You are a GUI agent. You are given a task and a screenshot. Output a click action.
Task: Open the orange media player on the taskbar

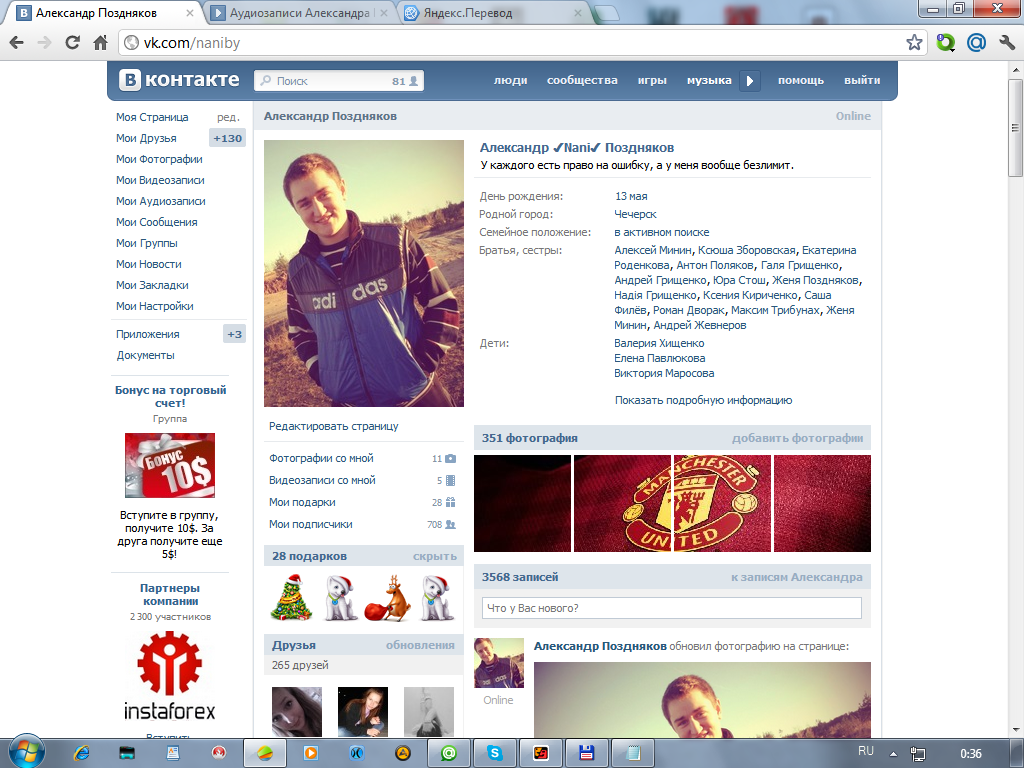pos(311,753)
